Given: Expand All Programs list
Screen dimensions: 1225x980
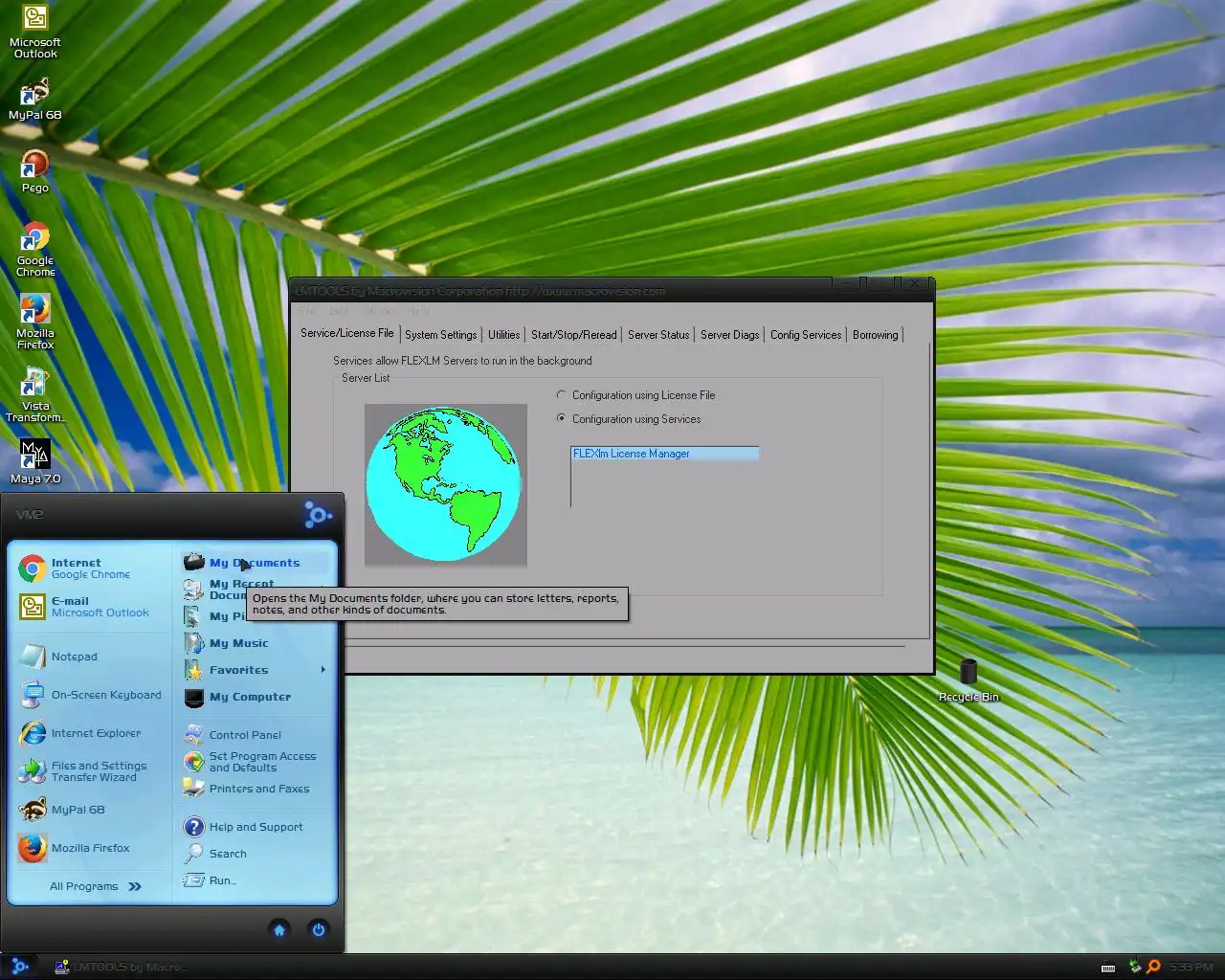Looking at the screenshot, I should coord(95,886).
